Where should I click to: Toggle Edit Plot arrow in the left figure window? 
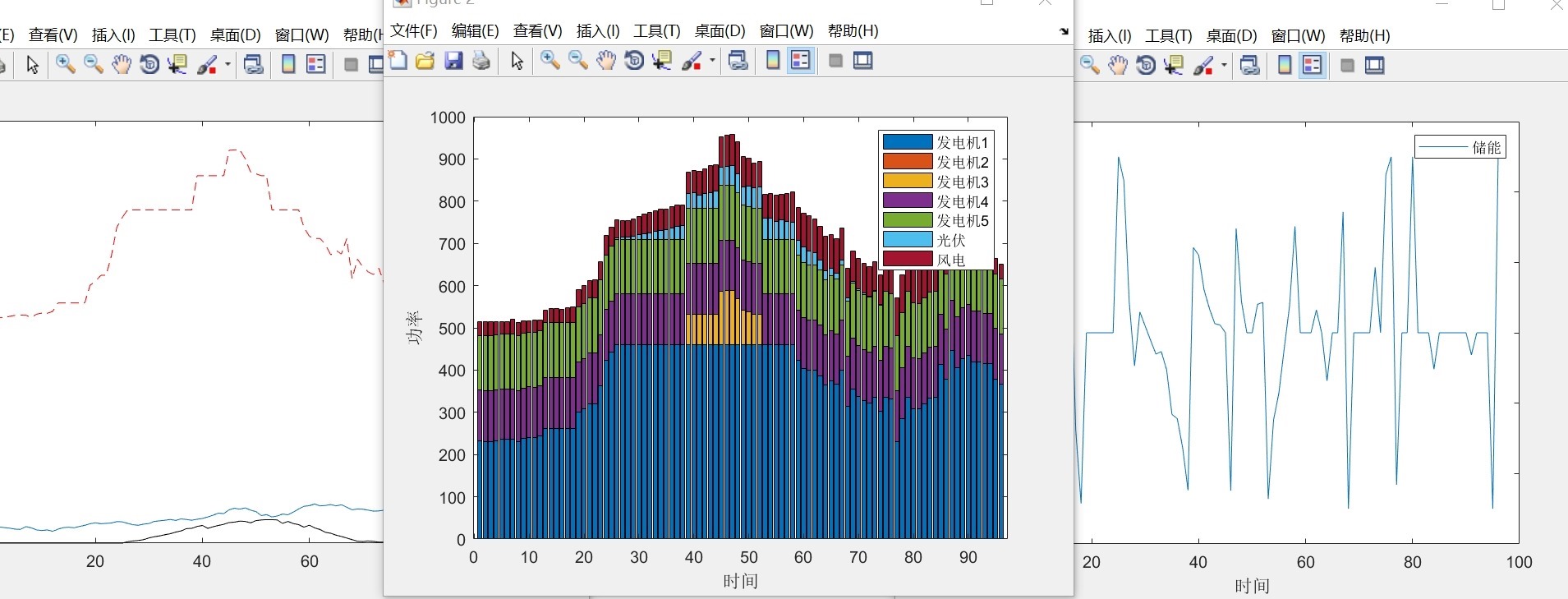pos(32,64)
